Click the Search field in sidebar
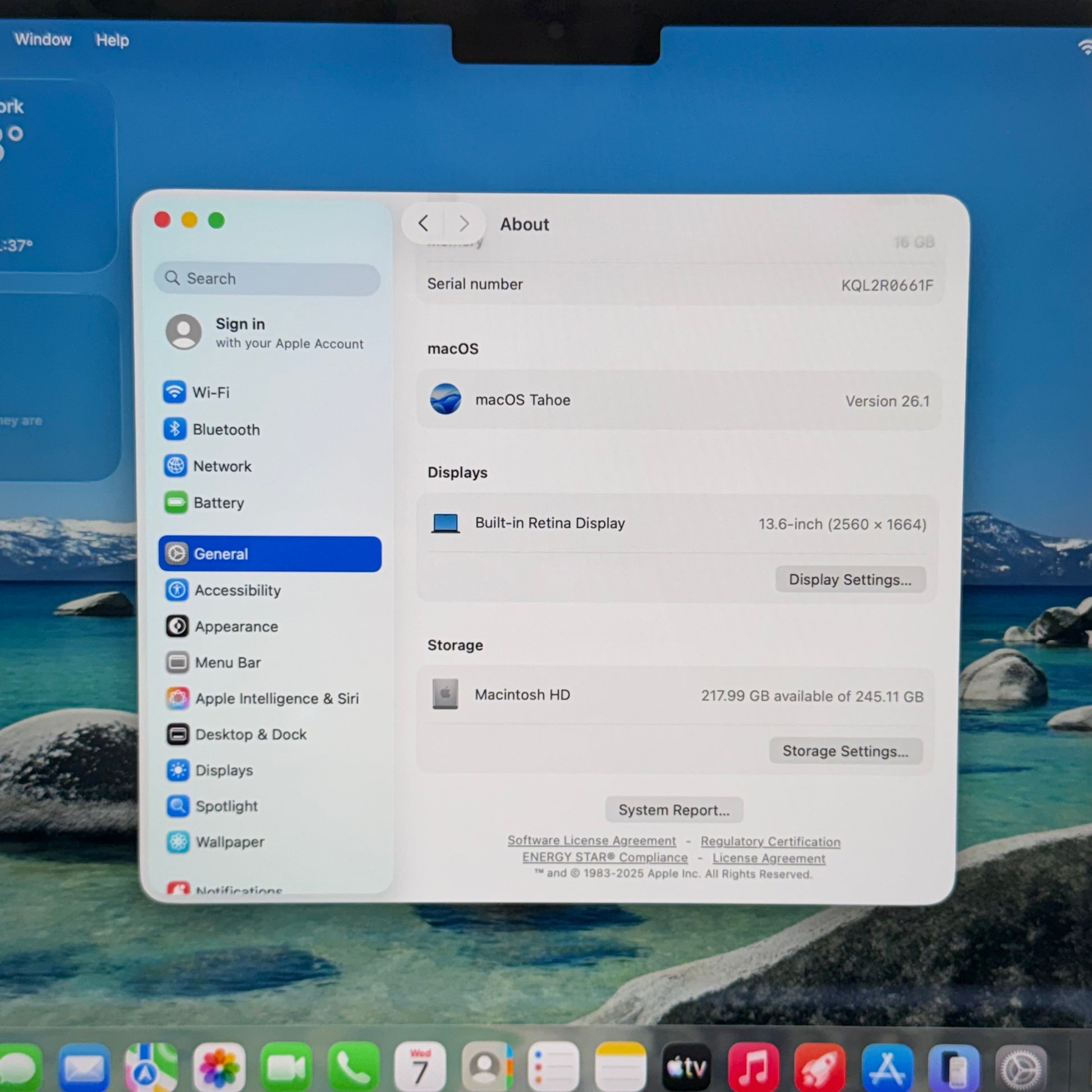1092x1092 pixels. click(267, 279)
